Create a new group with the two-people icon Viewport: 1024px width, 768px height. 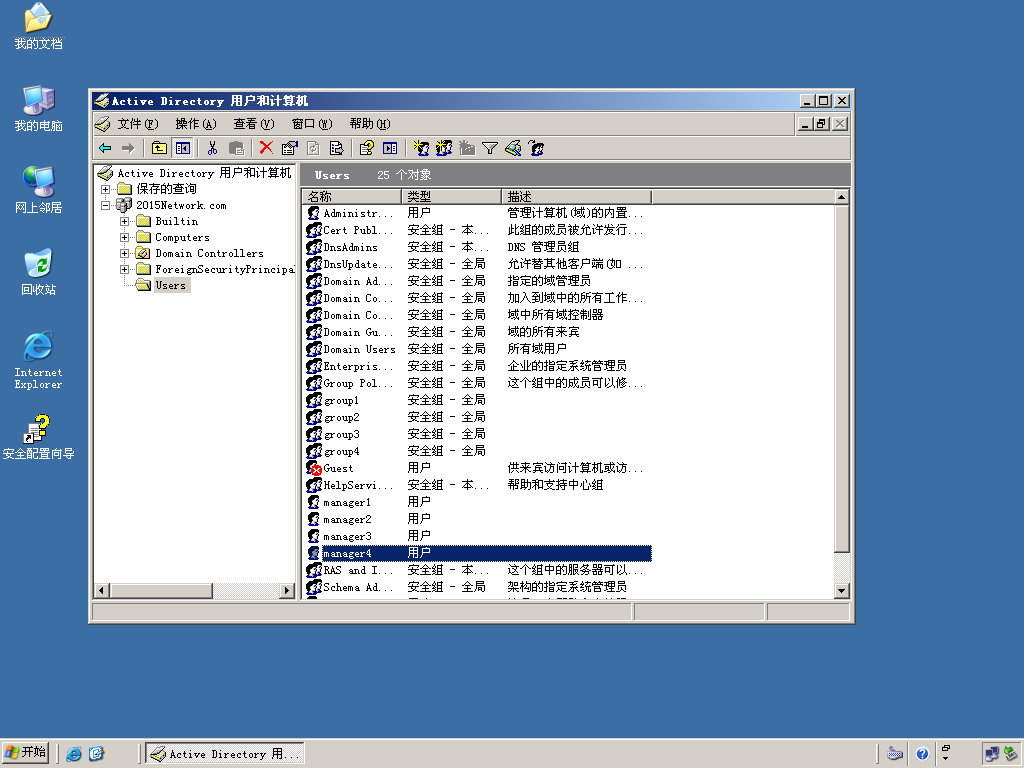[444, 148]
